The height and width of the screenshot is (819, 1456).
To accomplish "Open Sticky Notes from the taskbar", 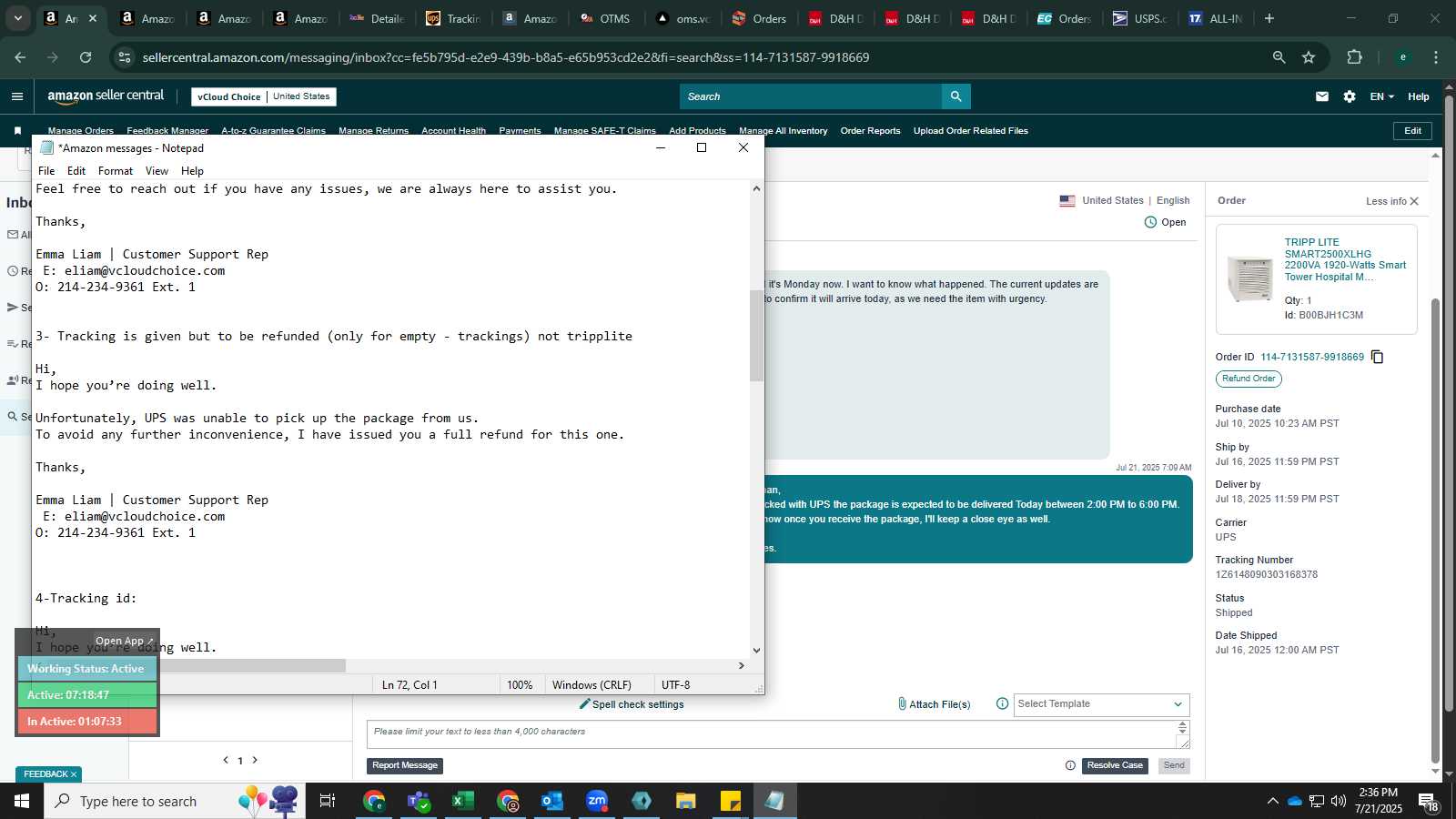I will coord(731,801).
